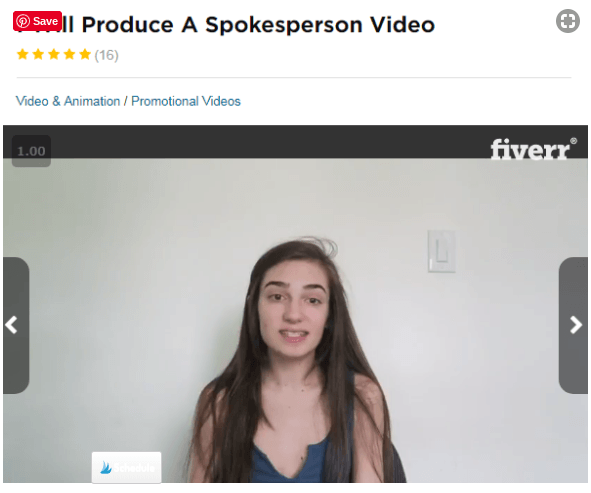Click the Schedule overlay button
The height and width of the screenshot is (493, 591).
click(127, 467)
